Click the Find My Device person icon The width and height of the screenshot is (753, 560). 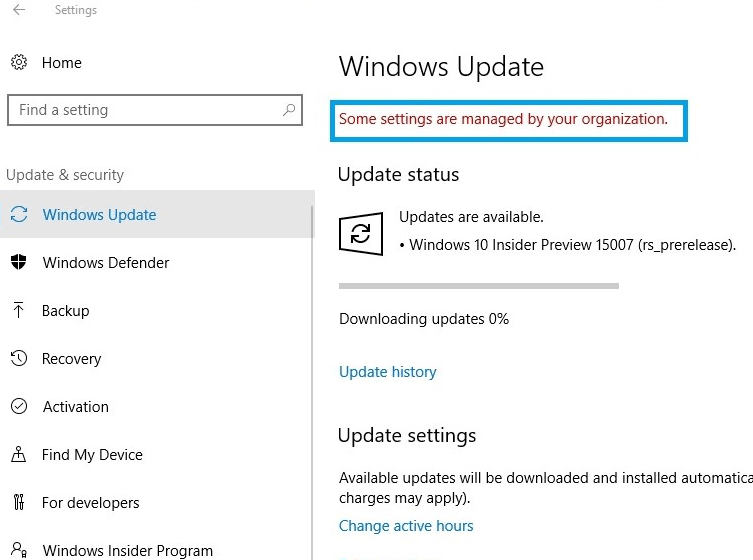tap(18, 455)
